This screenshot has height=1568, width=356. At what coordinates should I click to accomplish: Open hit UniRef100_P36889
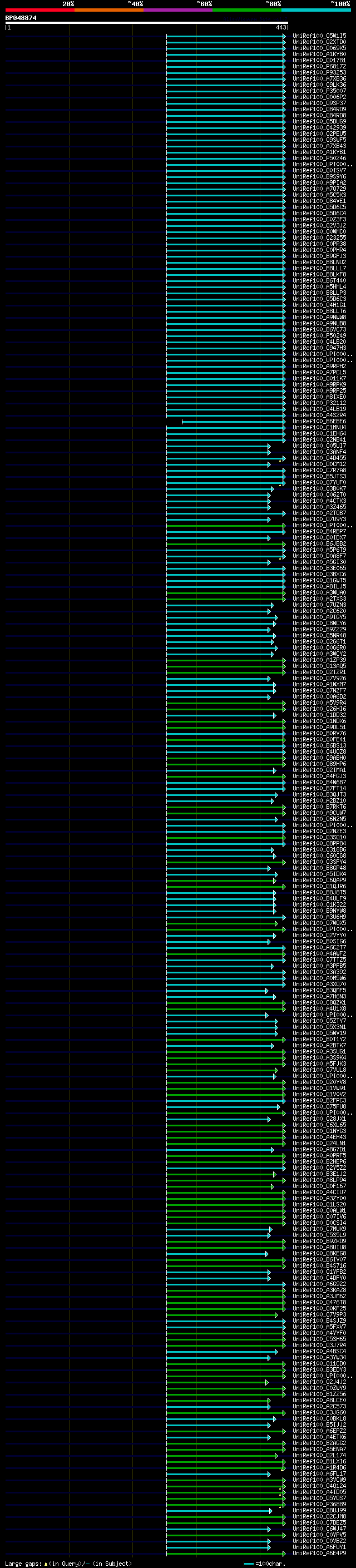click(x=319, y=1504)
